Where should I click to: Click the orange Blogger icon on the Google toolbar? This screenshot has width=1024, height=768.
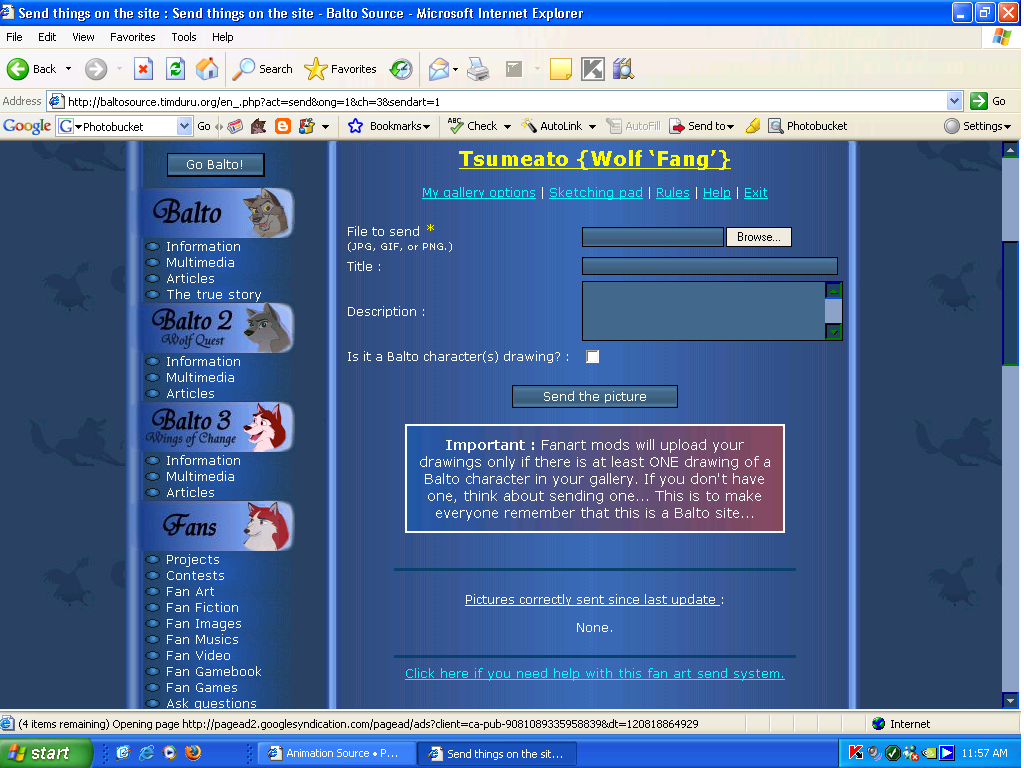coord(283,126)
